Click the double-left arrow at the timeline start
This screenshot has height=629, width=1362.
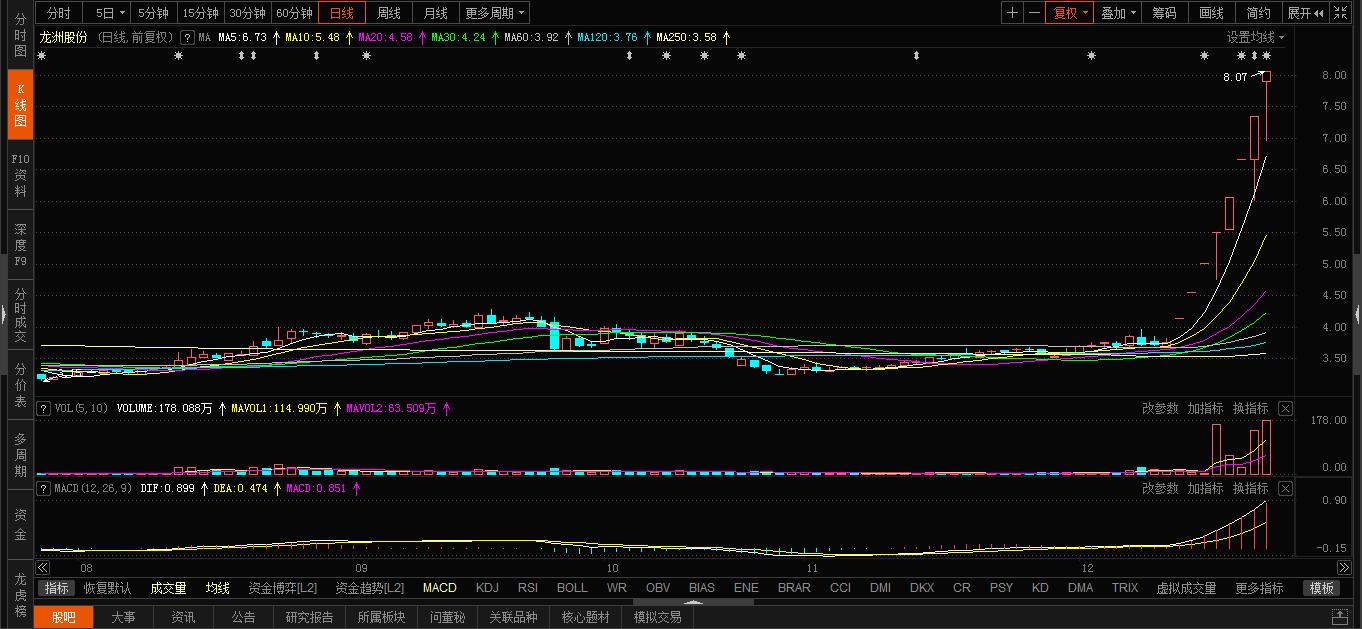(x=43, y=567)
